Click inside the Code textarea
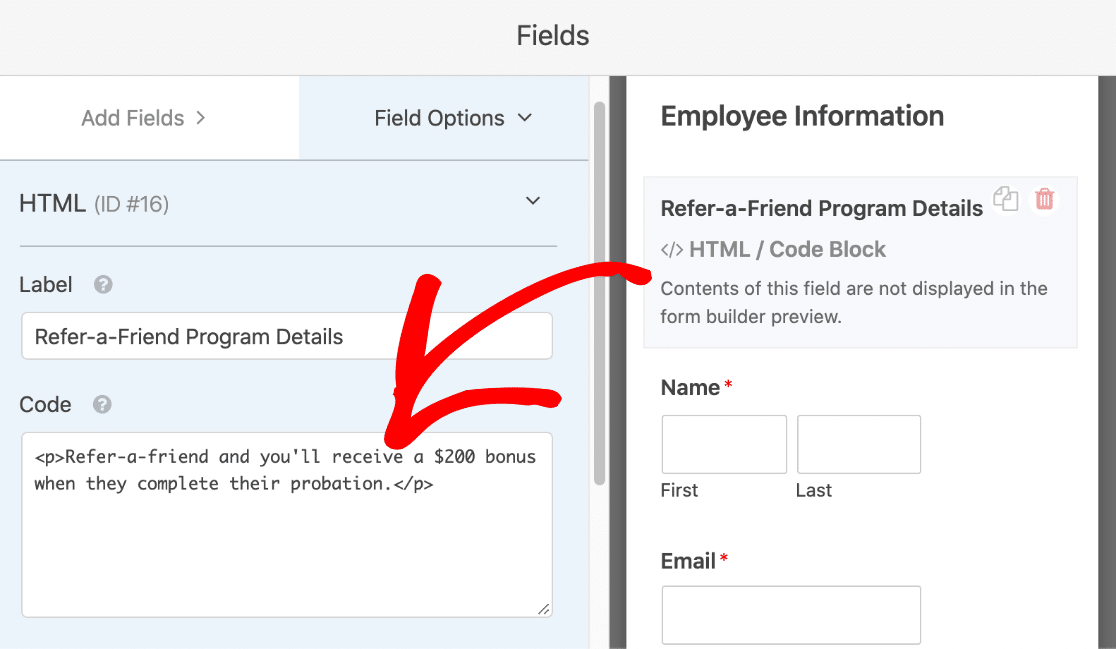This screenshot has width=1116, height=649. (x=287, y=524)
